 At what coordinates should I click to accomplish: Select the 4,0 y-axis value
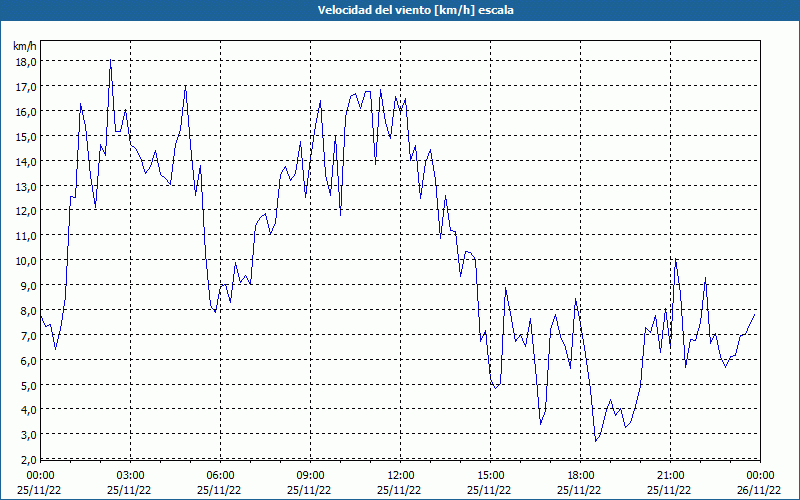point(29,410)
